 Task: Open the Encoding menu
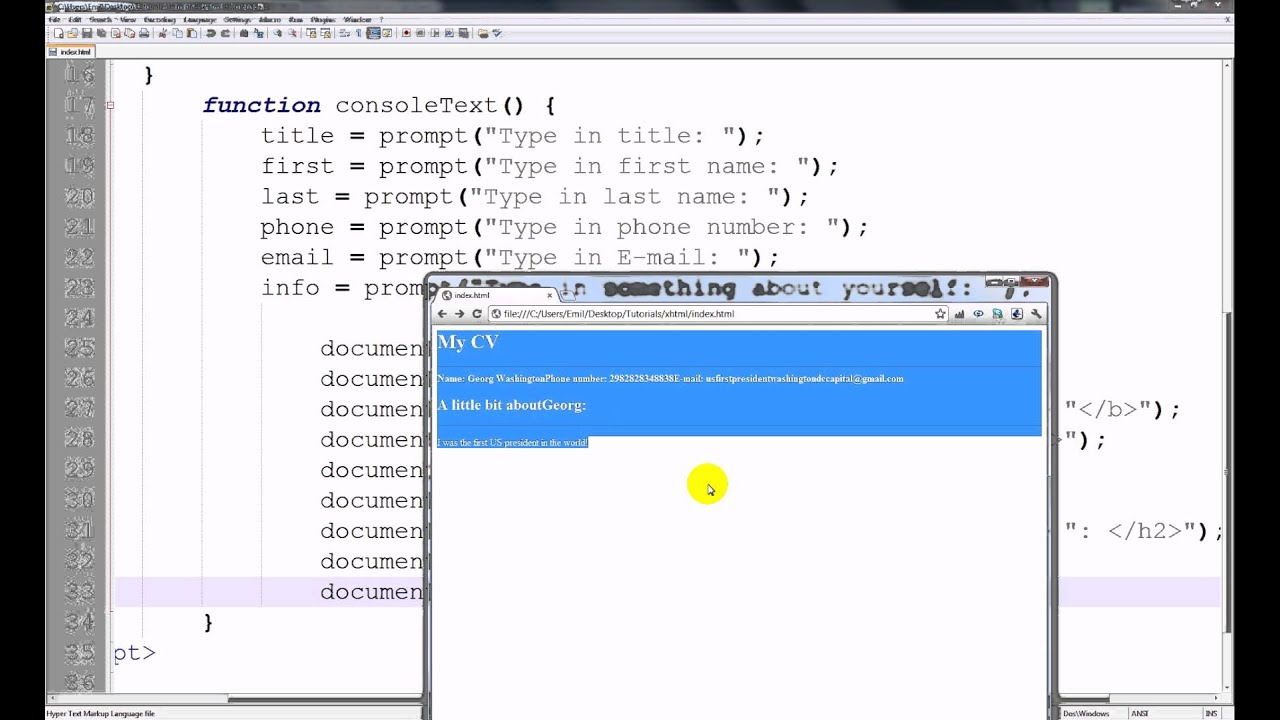click(159, 19)
